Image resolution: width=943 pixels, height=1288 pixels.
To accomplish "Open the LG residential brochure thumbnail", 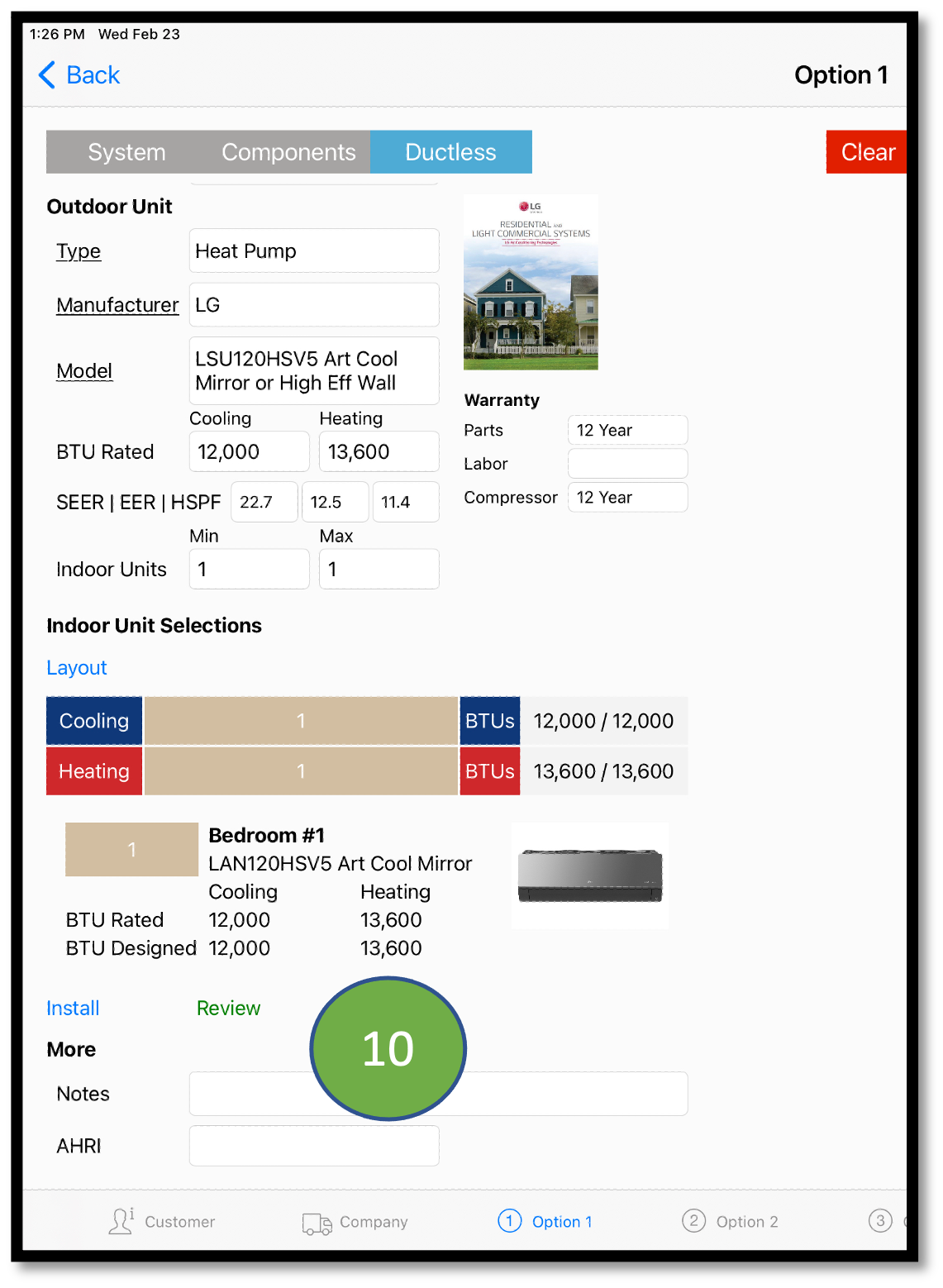I will [531, 282].
